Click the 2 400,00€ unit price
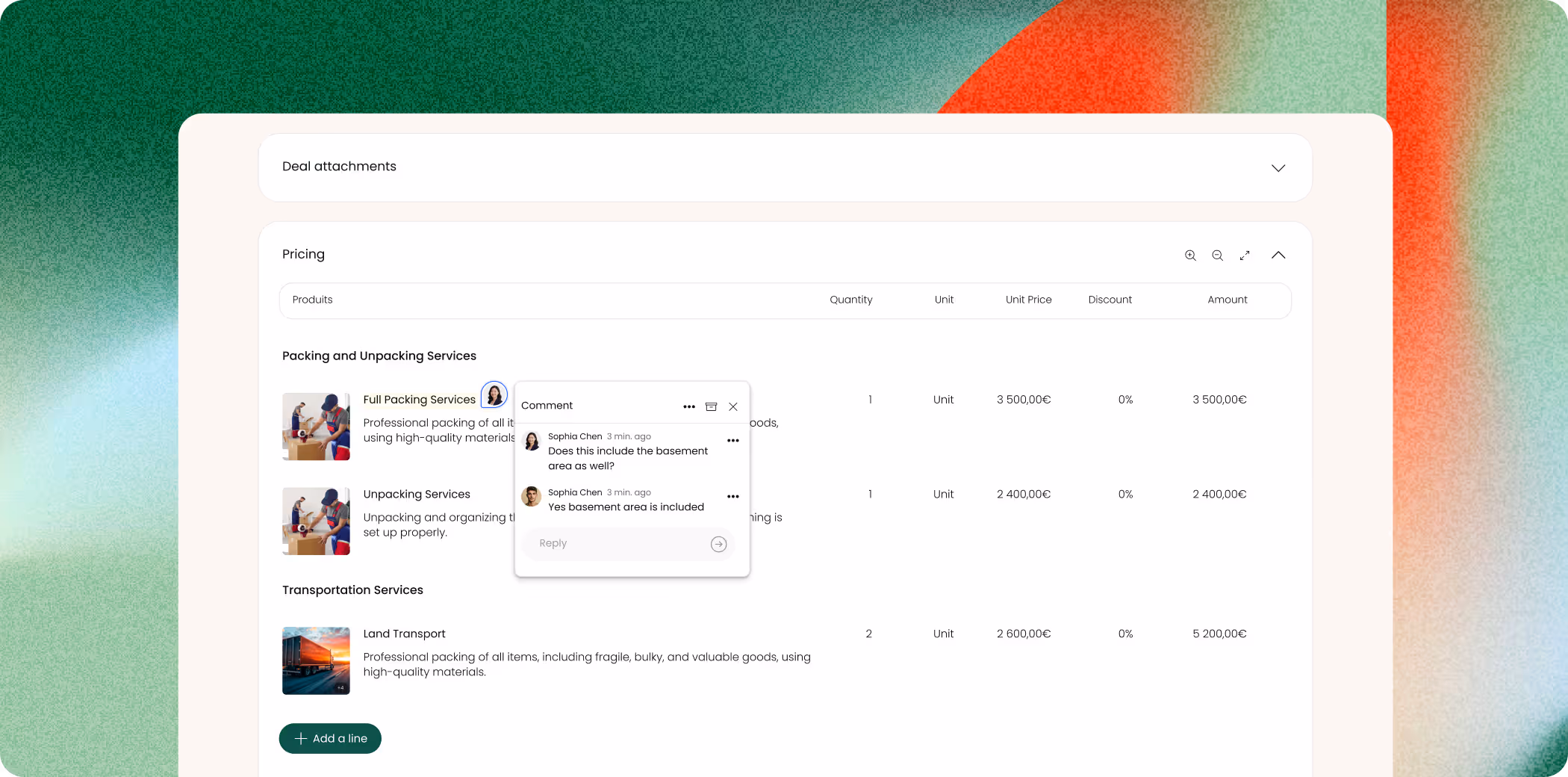Viewport: 1568px width, 777px height. point(1024,495)
